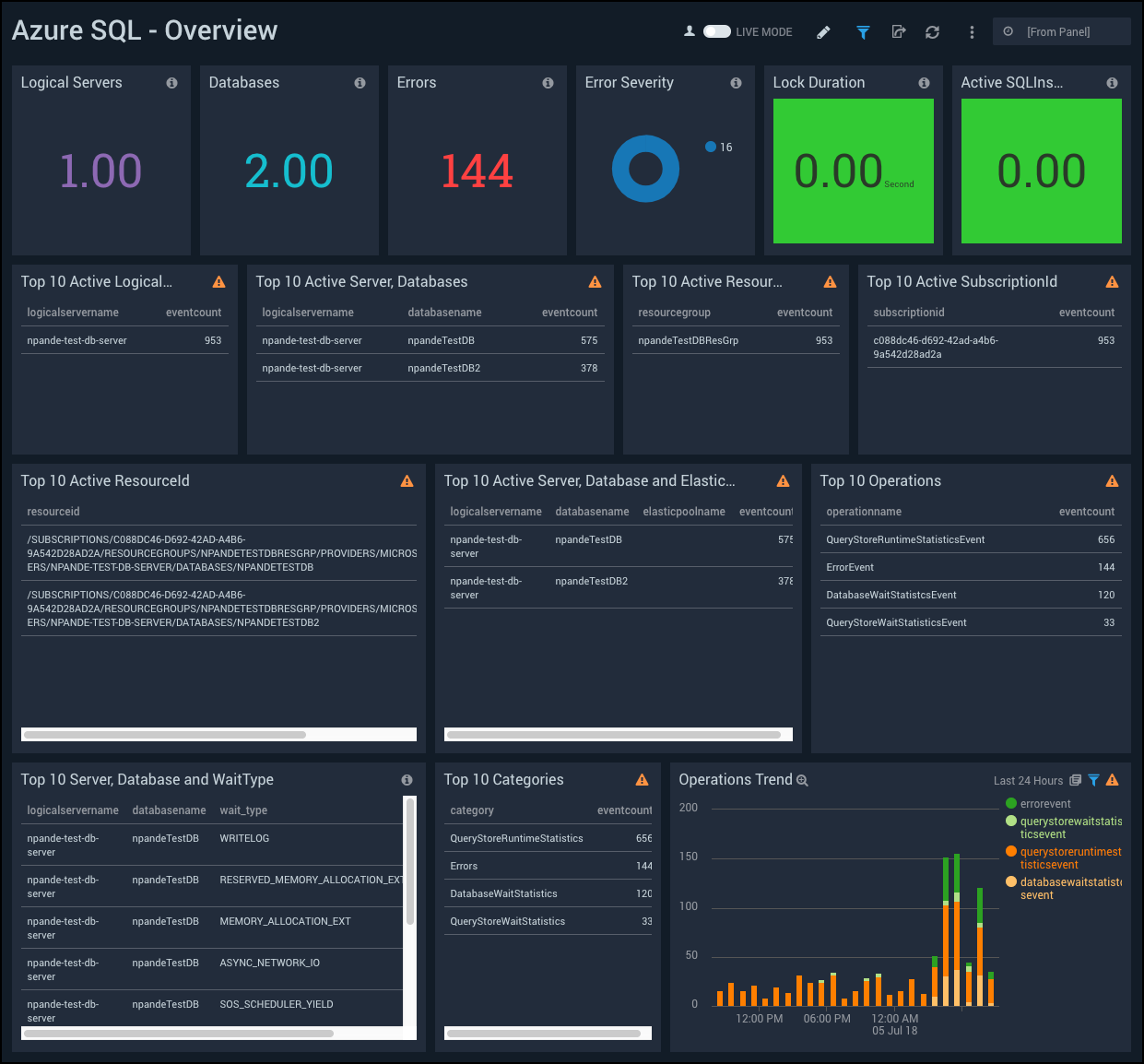Sort by eventcount column in Top 10 Operations

(x=1086, y=512)
